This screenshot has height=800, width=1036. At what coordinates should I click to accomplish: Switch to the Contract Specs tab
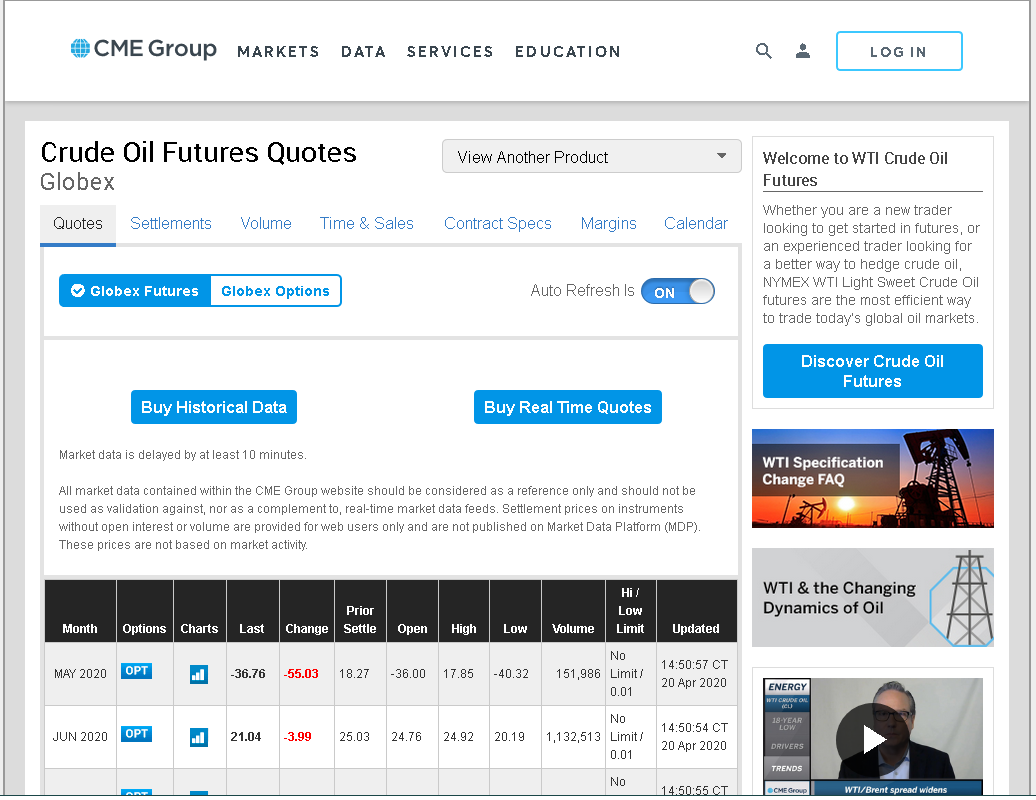(498, 224)
